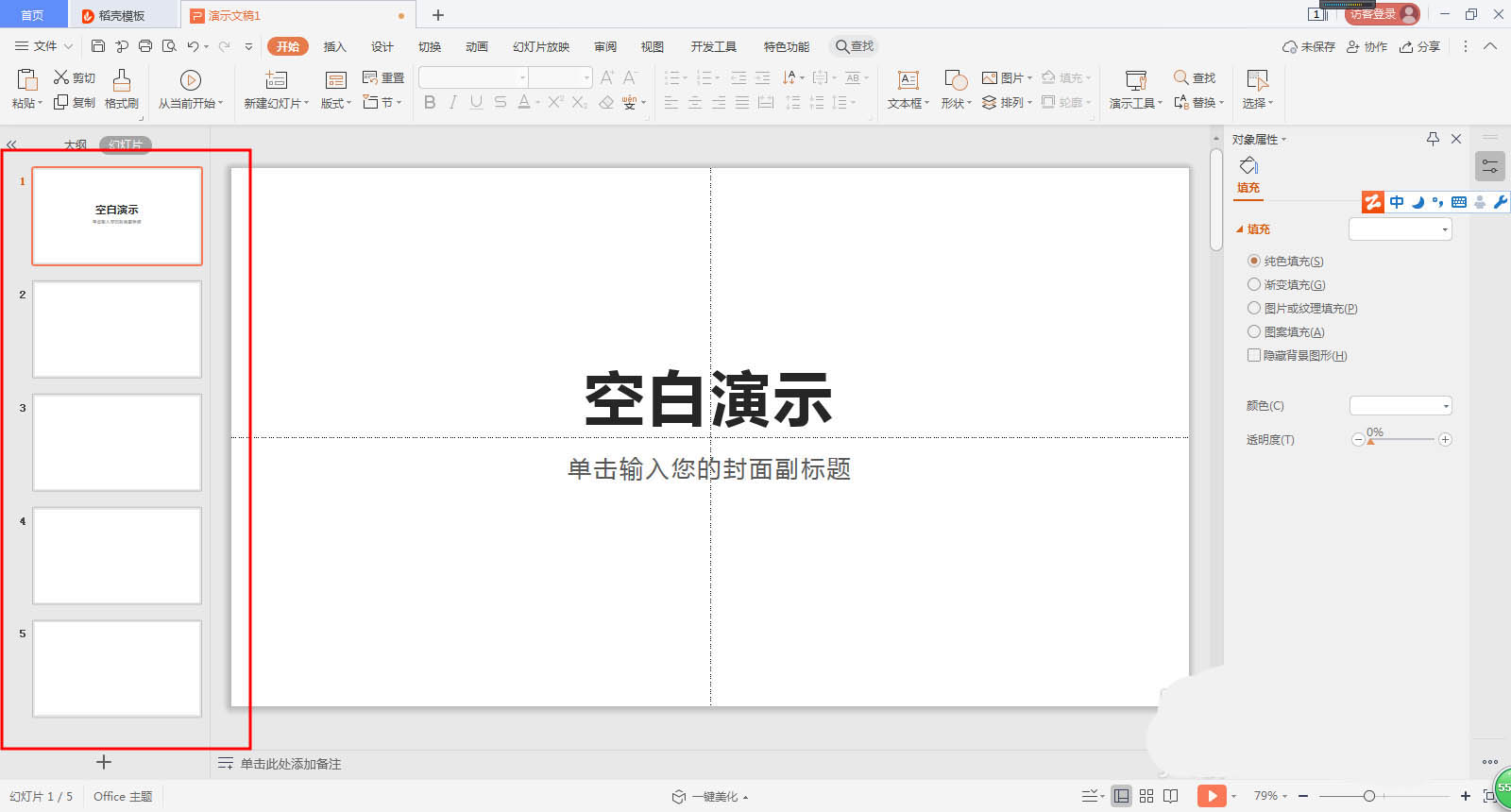This screenshot has height=812, width=1511.
Task: Switch to the 视图 ribbon tab
Action: tap(653, 46)
